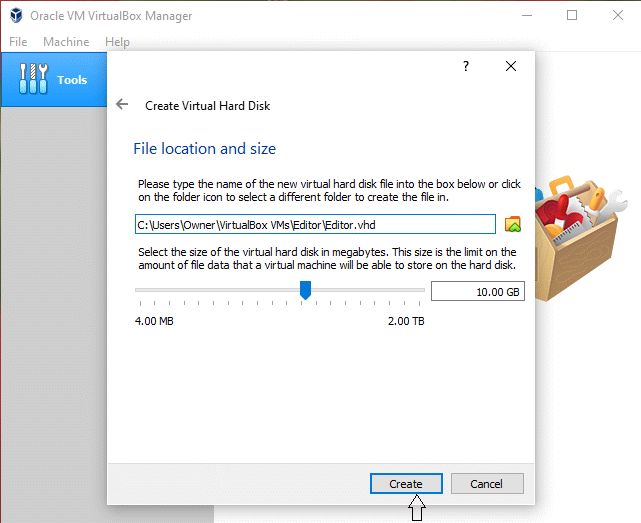Go back using the arrow beside the dialog title
The image size is (641, 523).
point(122,105)
